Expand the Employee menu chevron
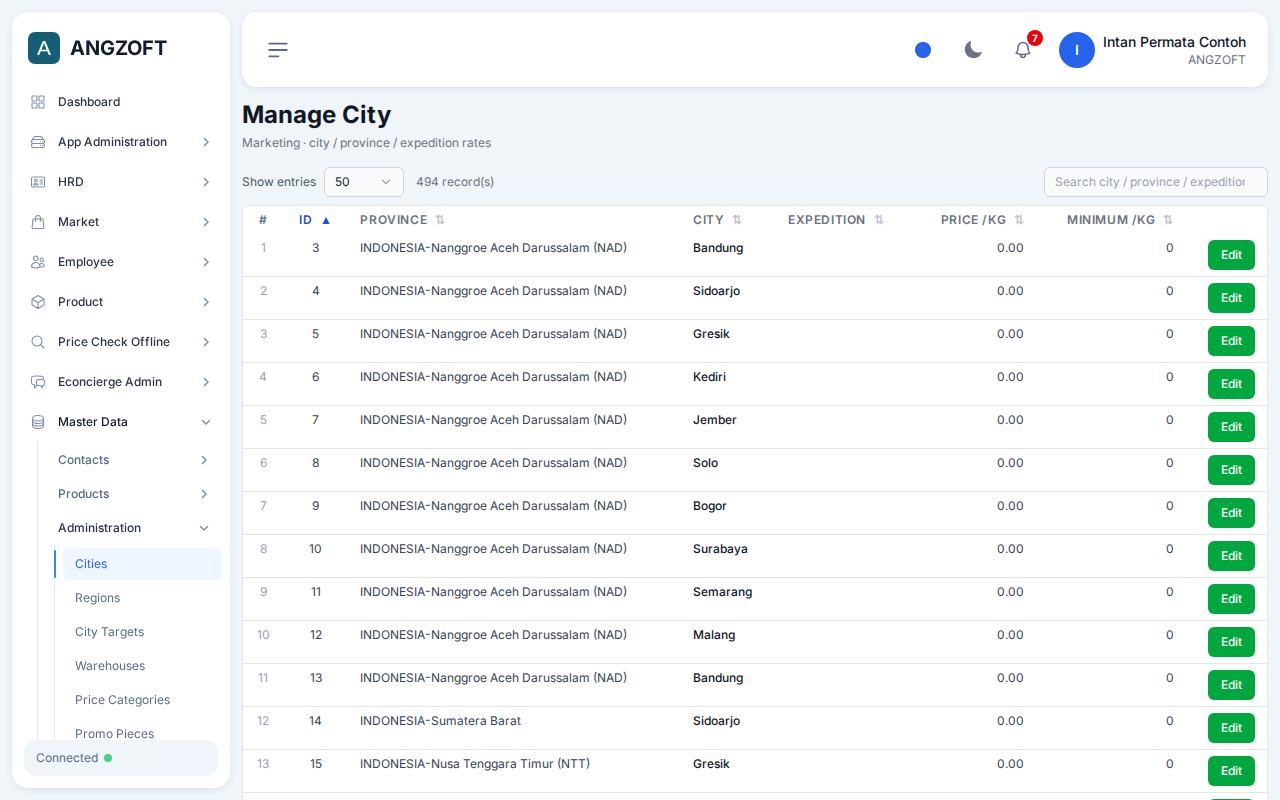Viewport: 1280px width, 800px height. (206, 262)
